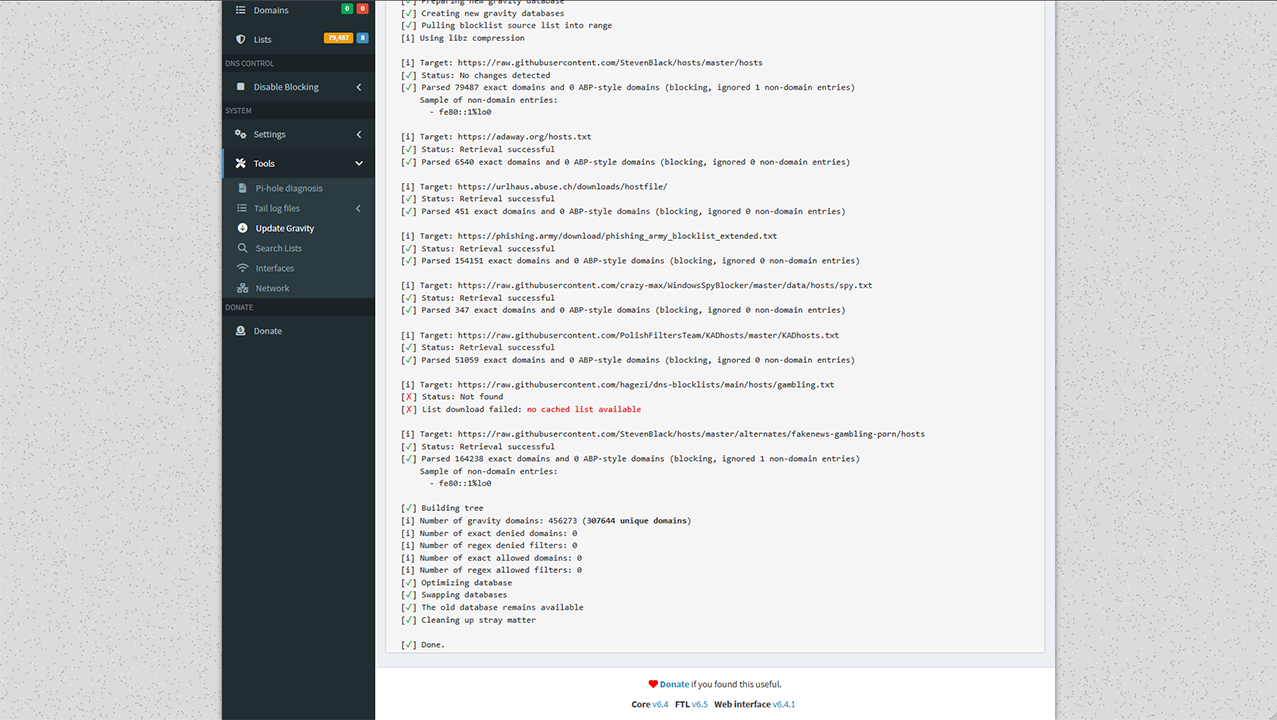Click the Domains list icon in sidebar
The width and height of the screenshot is (1277, 720).
240,10
